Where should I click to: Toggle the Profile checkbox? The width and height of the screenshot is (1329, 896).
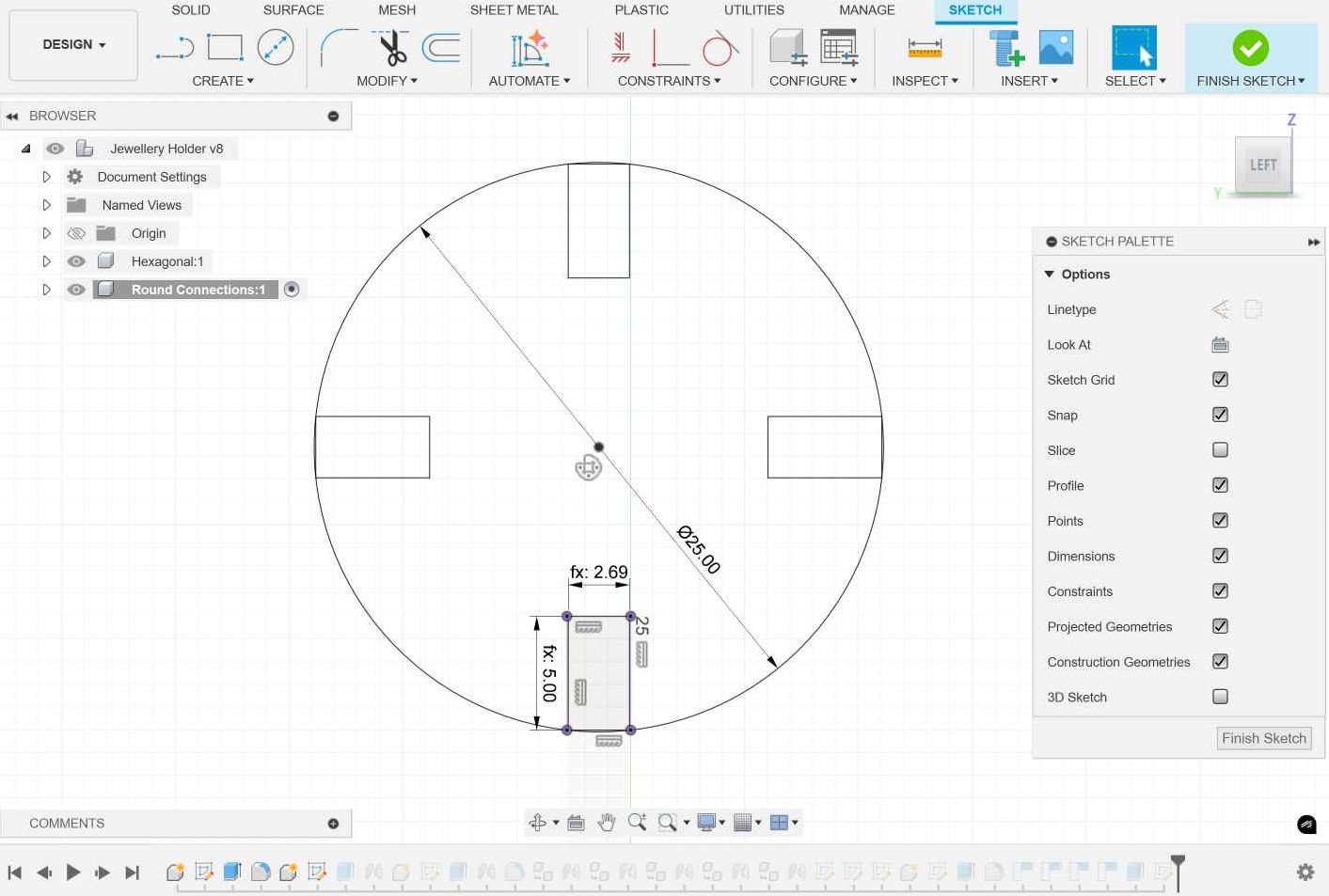tap(1220, 485)
